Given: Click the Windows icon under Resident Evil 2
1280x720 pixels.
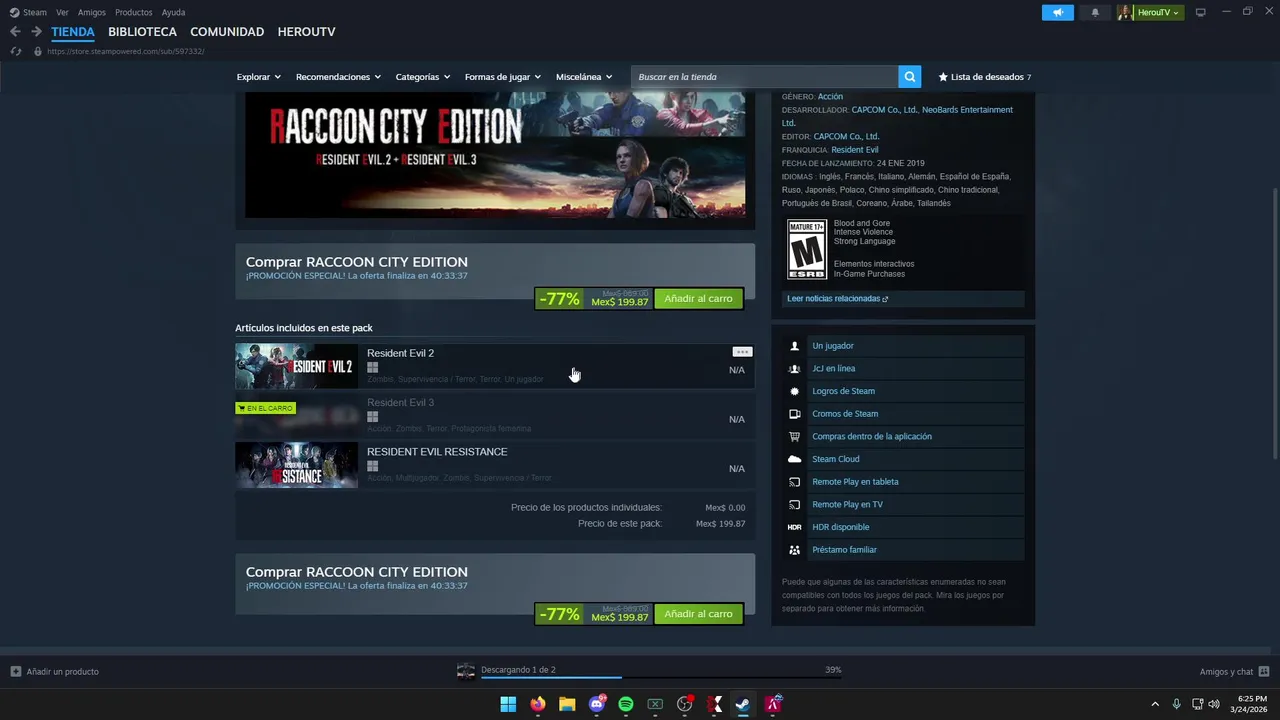Looking at the screenshot, I should 373,368.
